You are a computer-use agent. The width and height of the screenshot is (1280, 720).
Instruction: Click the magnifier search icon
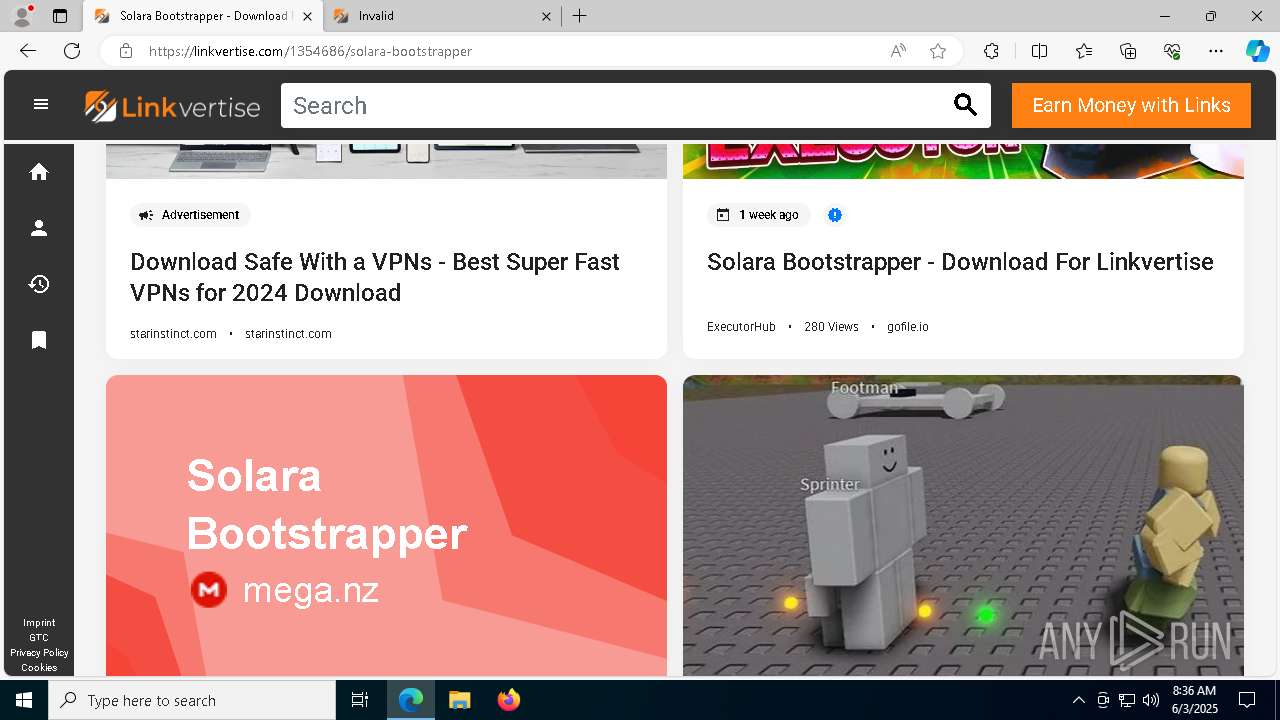[x=965, y=105]
